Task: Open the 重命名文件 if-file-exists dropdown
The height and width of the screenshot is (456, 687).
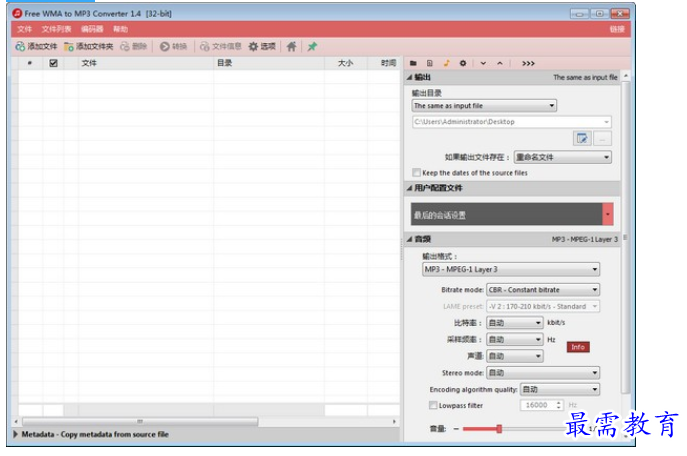Action: tap(563, 157)
